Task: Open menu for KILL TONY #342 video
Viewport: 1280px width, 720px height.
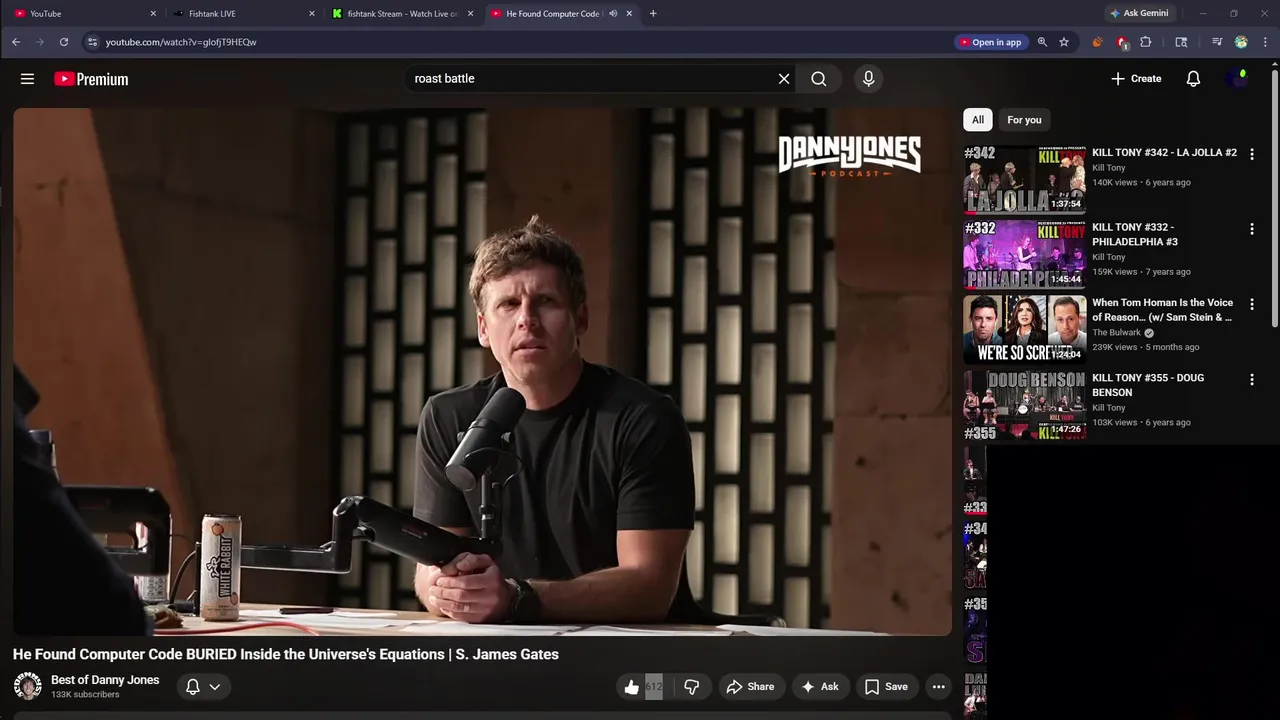Action: point(1251,154)
